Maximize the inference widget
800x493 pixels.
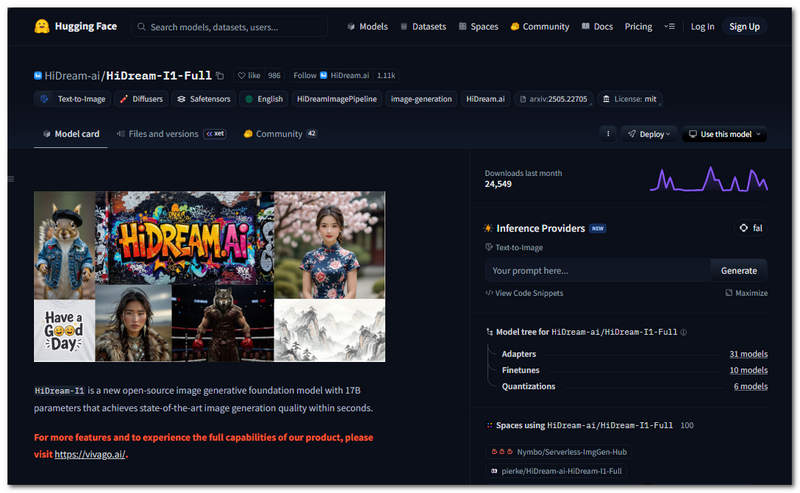coord(746,293)
